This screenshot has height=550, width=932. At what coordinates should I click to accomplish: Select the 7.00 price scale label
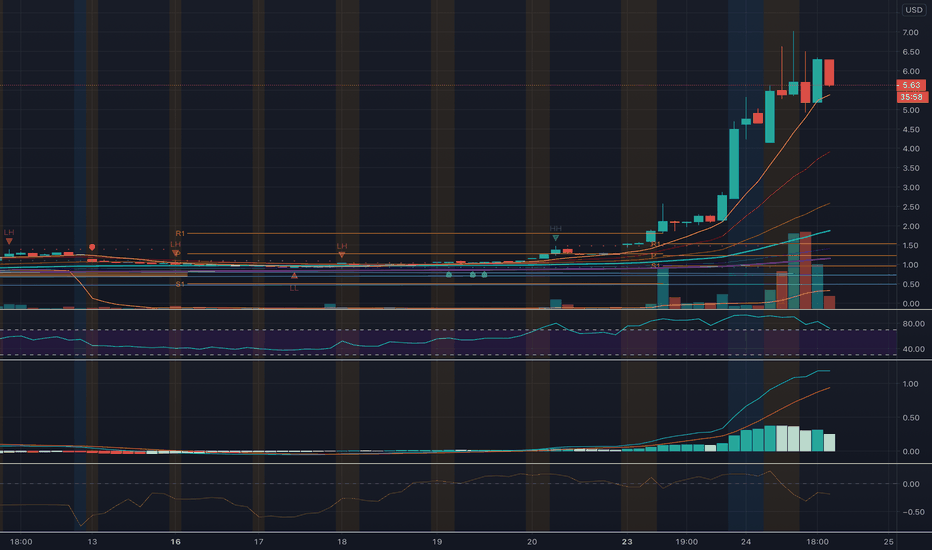point(911,32)
